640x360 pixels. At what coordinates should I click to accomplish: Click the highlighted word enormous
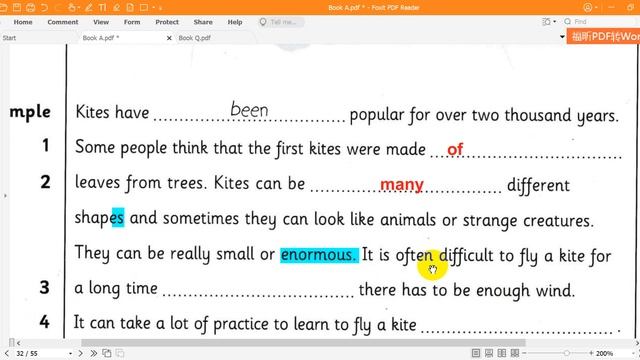[319, 255]
